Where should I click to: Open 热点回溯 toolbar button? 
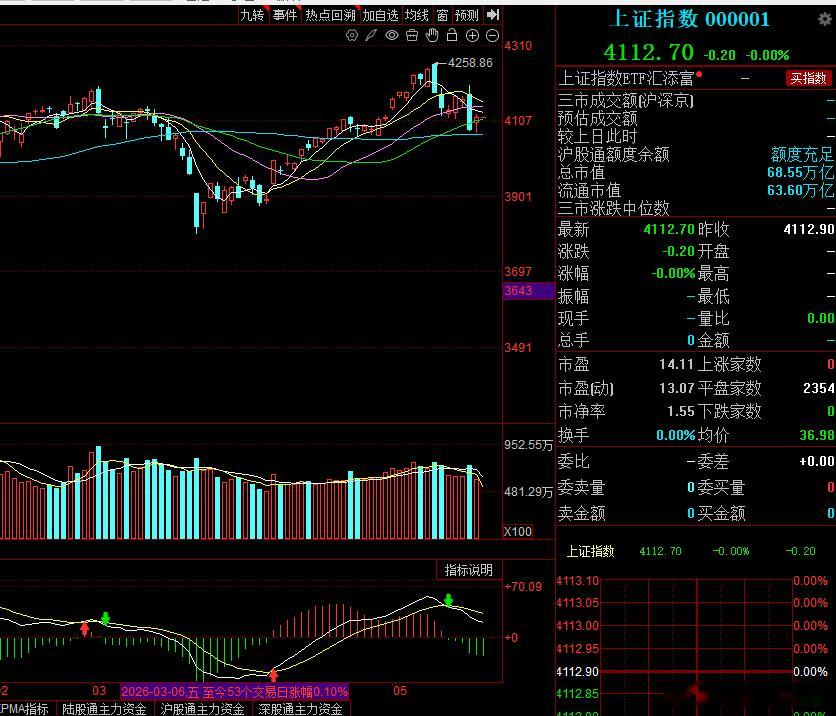click(x=330, y=15)
